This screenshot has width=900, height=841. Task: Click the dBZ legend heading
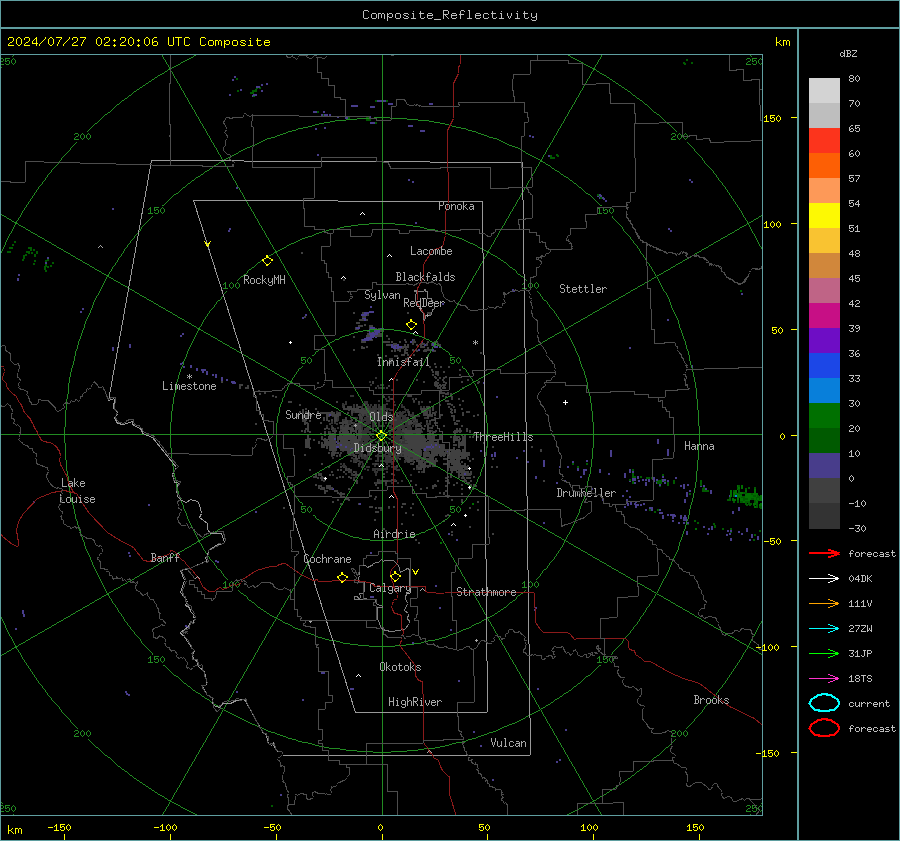tap(848, 53)
